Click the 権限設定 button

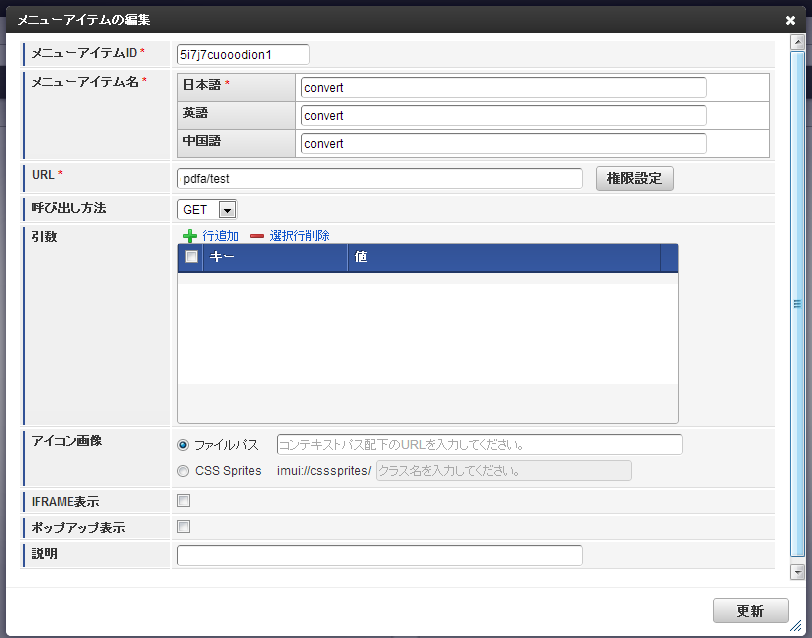(x=634, y=179)
